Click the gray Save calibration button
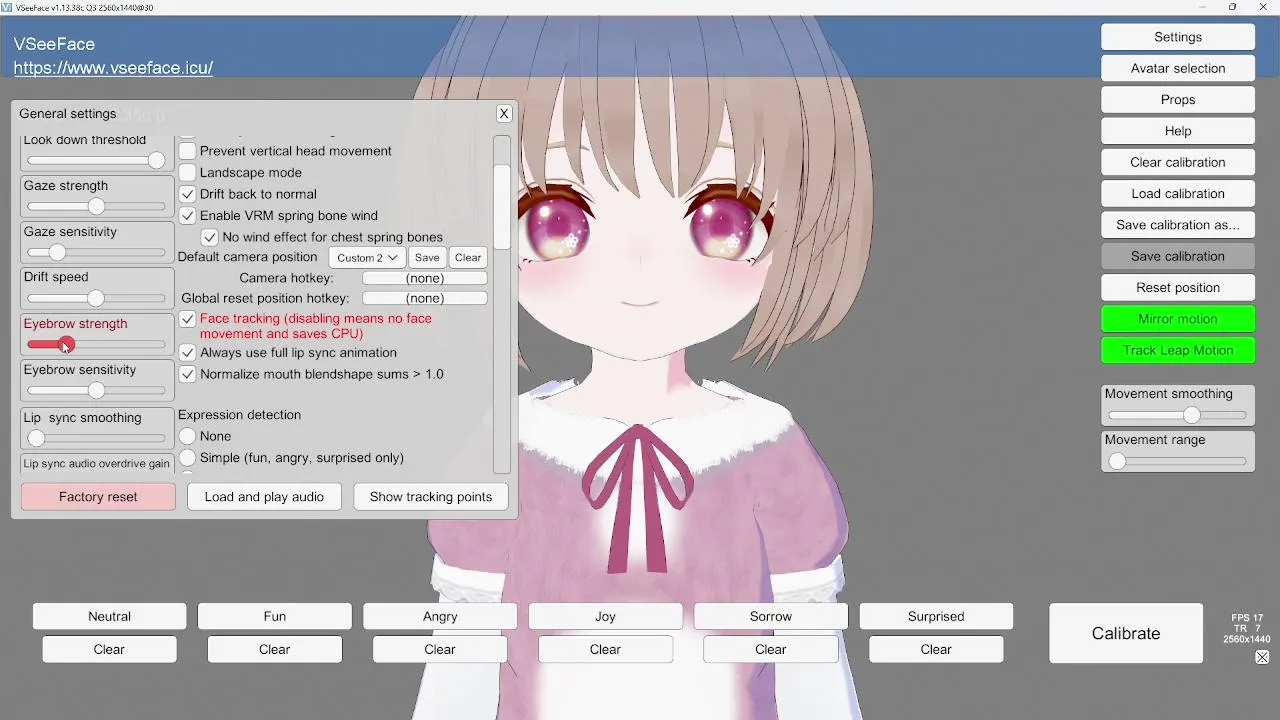 [x=1178, y=256]
